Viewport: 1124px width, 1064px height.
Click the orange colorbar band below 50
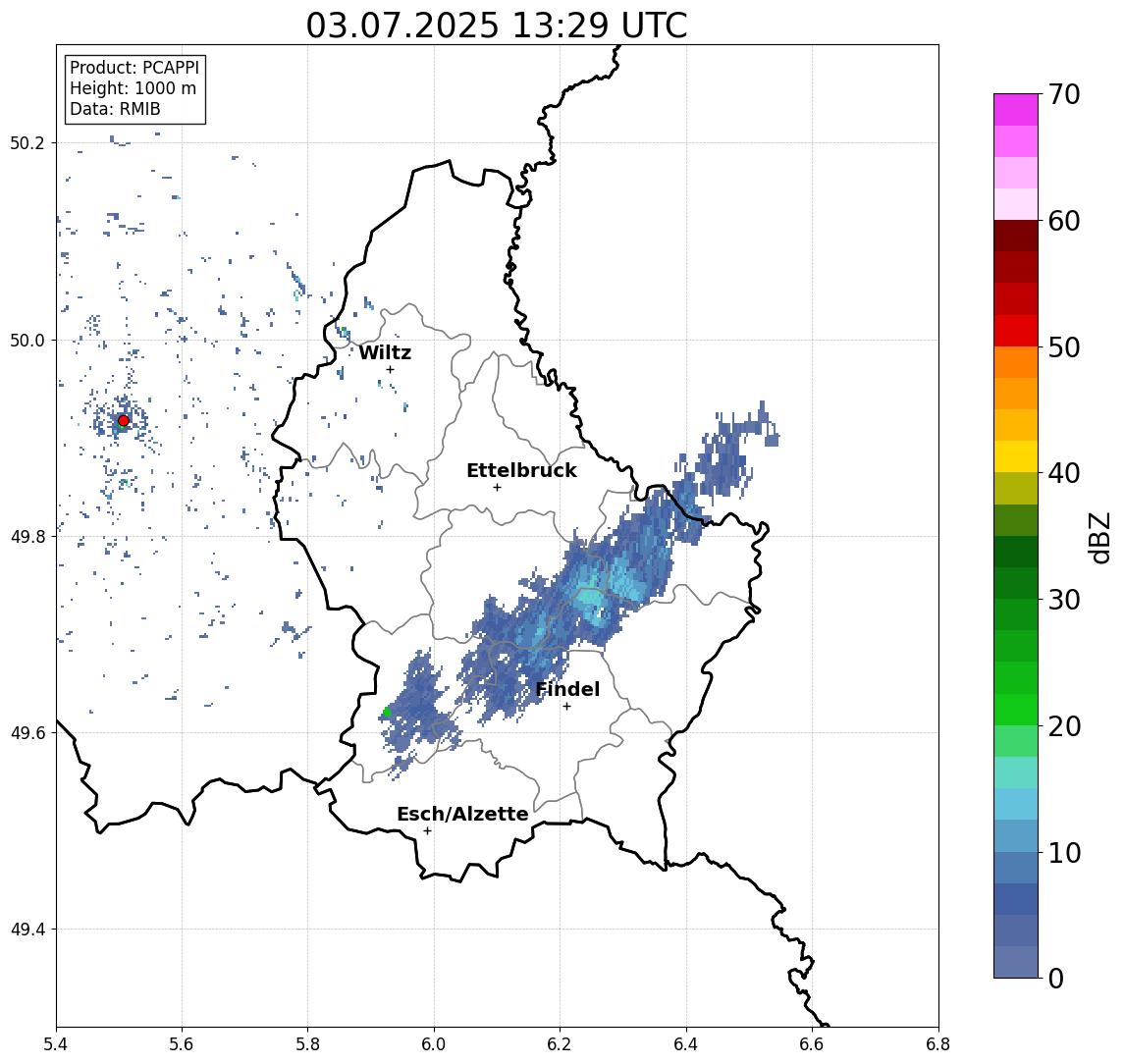(1016, 363)
